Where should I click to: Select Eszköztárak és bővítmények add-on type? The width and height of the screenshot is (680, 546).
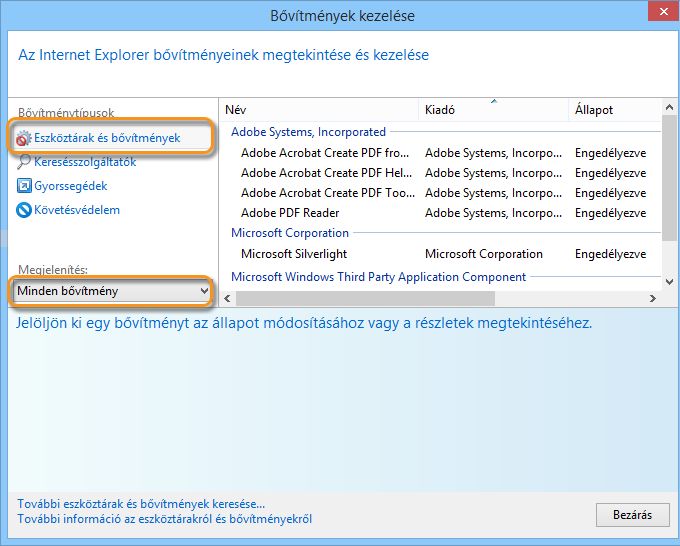[x=111, y=138]
